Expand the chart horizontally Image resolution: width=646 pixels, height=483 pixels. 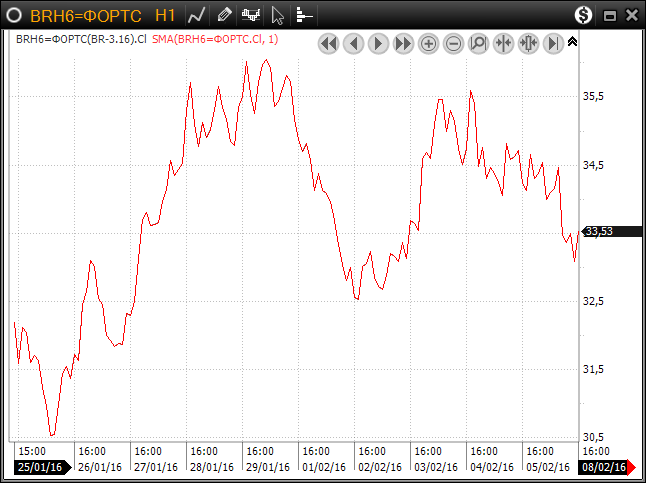(x=528, y=43)
